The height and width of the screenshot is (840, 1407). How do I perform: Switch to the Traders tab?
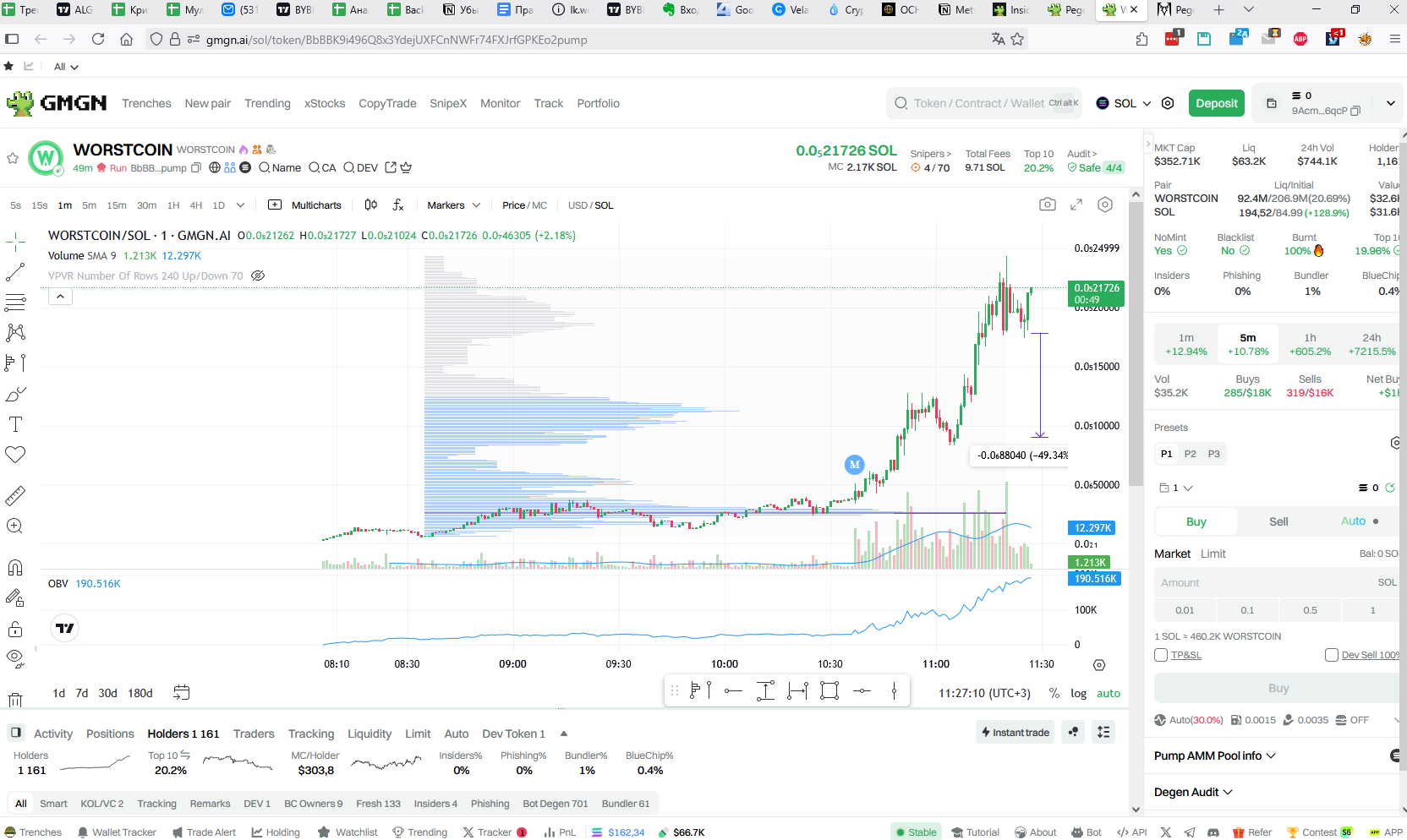254,734
